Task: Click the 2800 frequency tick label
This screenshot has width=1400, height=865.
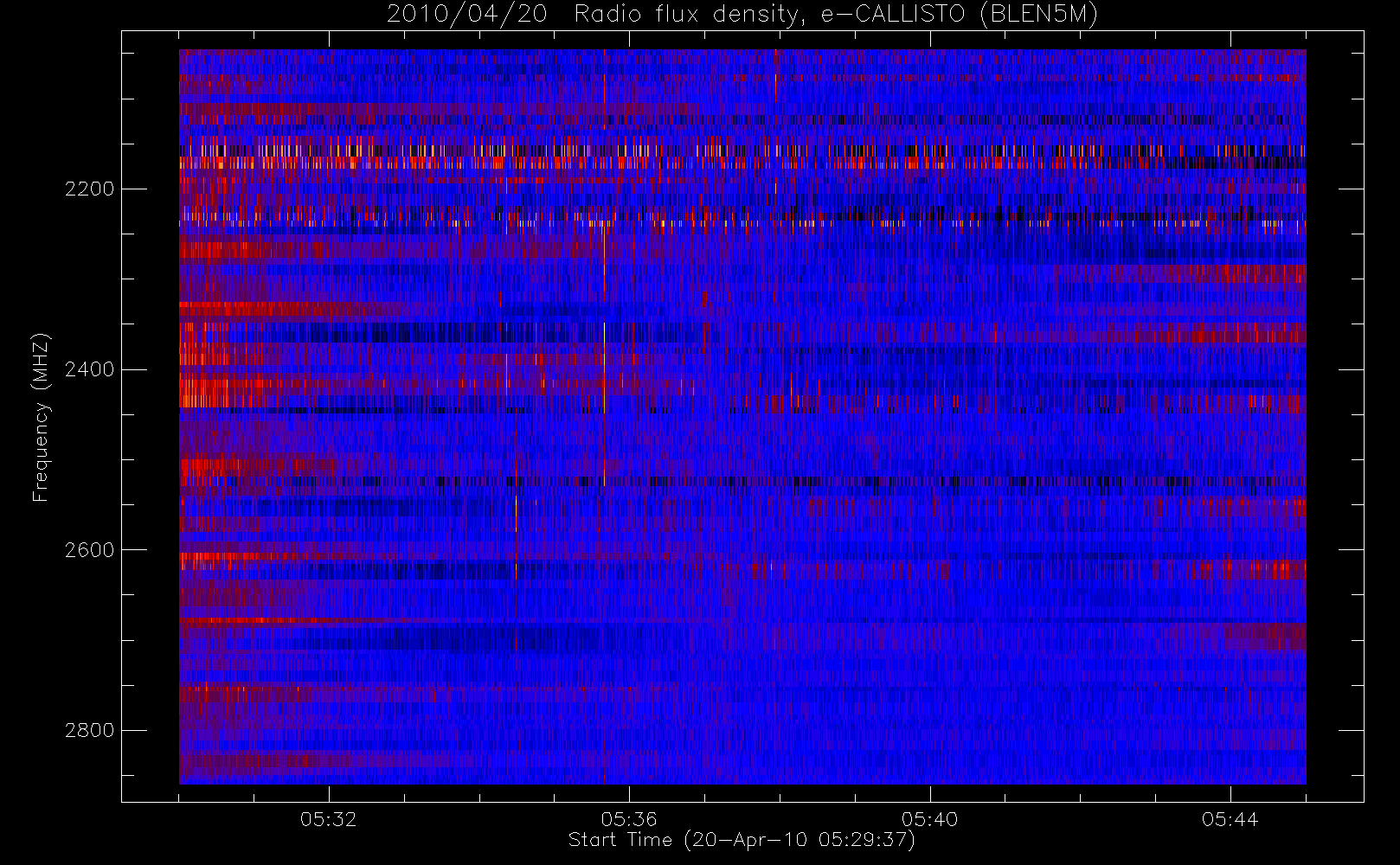Action: (89, 730)
